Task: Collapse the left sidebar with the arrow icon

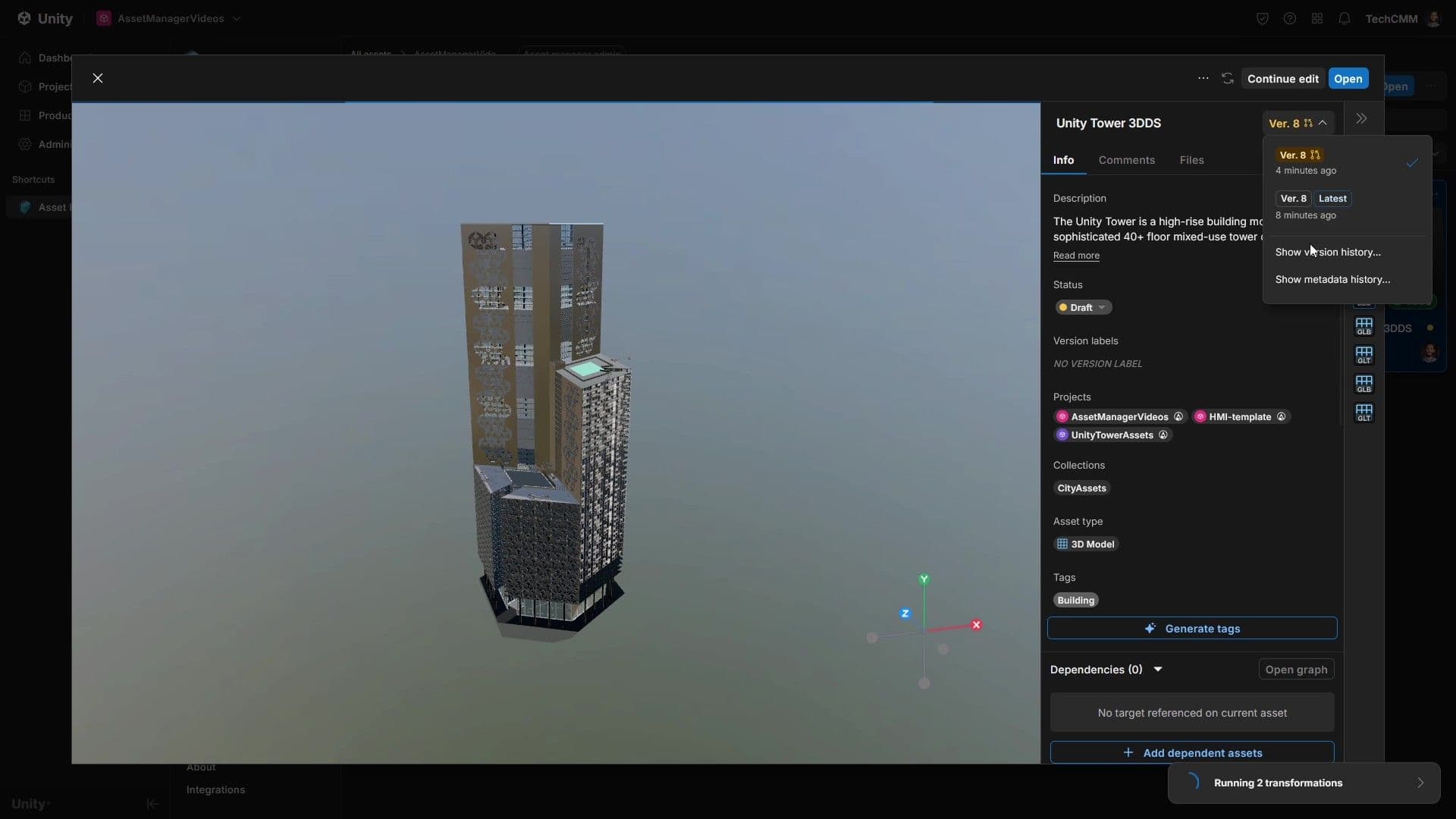Action: [x=152, y=804]
